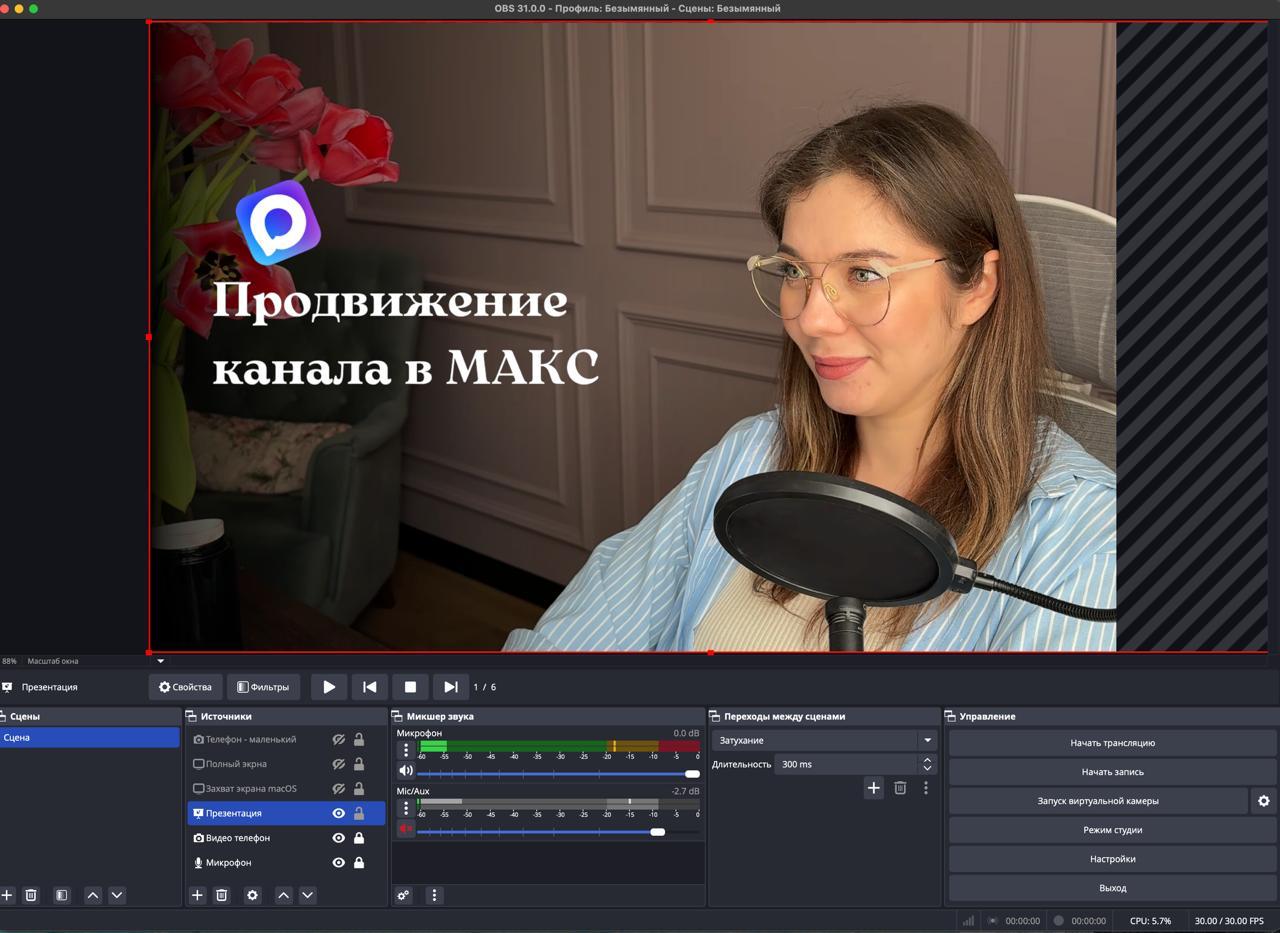Image resolution: width=1280 pixels, height=933 pixels.
Task: Open advanced audio properties gear in Микшер звука
Action: point(403,895)
